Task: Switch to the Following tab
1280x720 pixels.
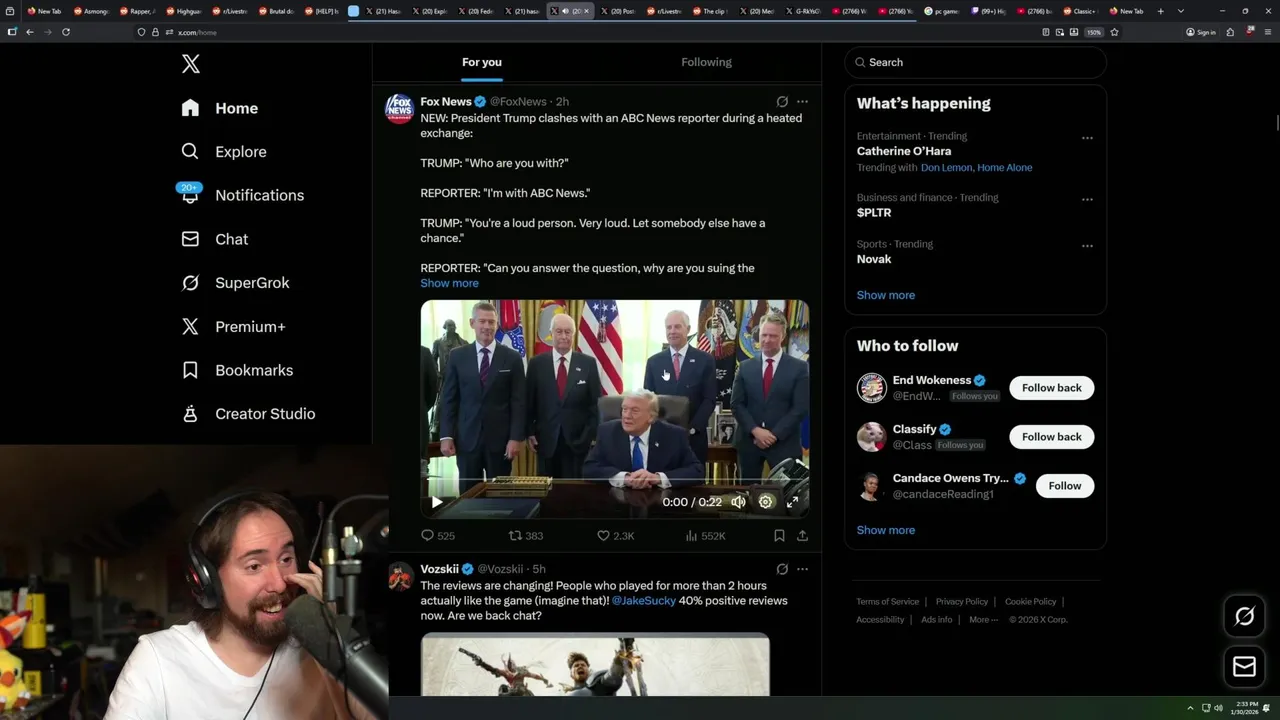Action: point(706,62)
